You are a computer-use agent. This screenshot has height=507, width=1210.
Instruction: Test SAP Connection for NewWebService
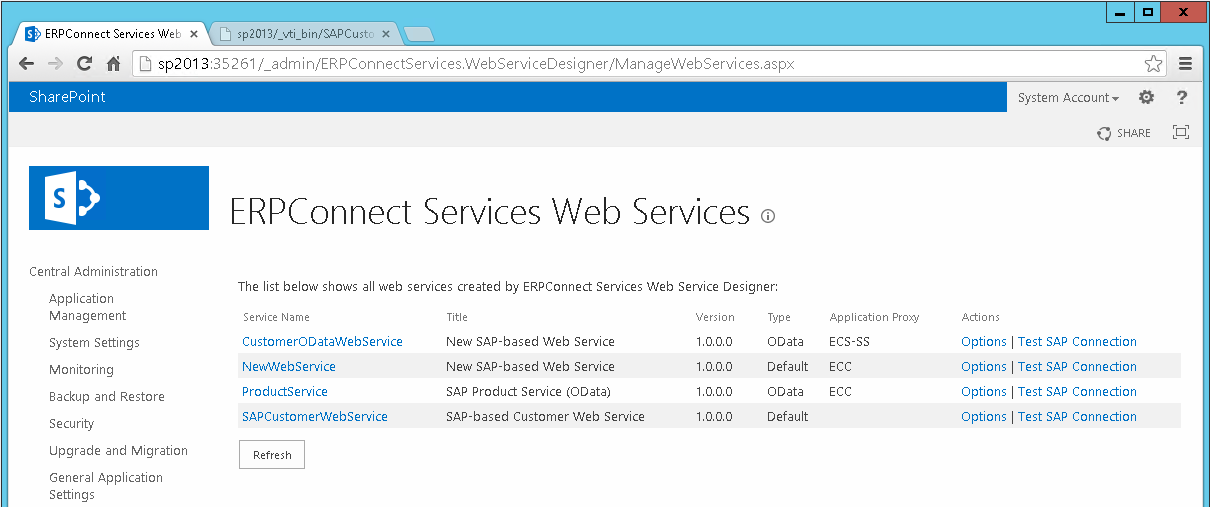pyautogui.click(x=1077, y=367)
